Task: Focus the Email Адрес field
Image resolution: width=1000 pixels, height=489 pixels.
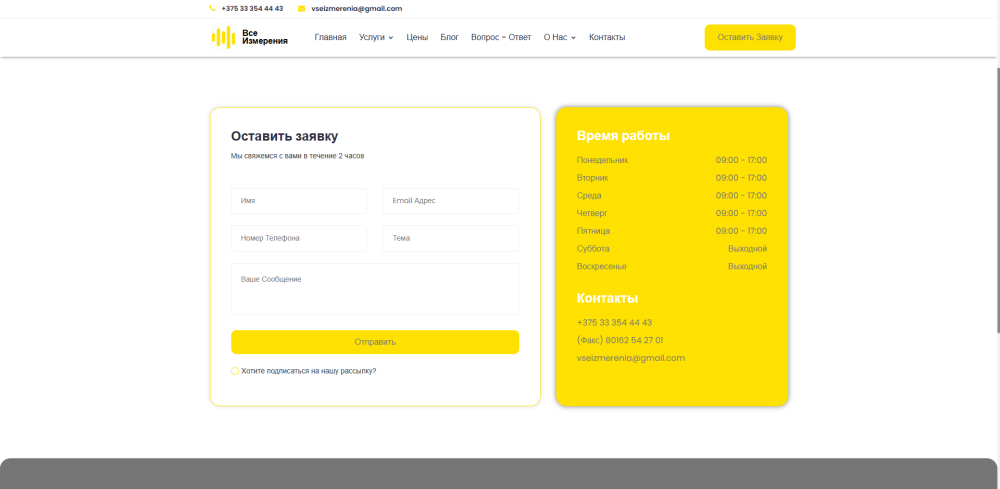Action: click(451, 201)
